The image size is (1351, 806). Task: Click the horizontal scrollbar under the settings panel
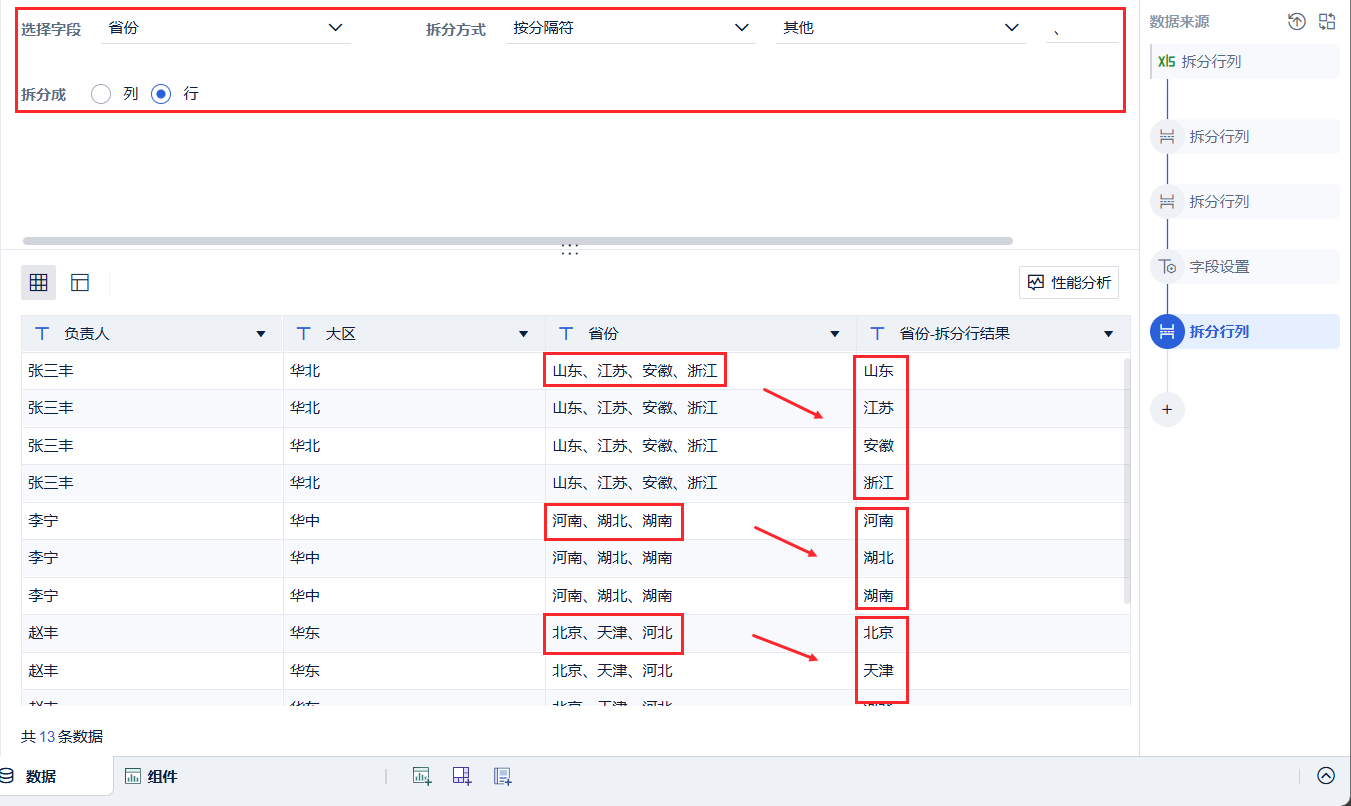(x=517, y=241)
